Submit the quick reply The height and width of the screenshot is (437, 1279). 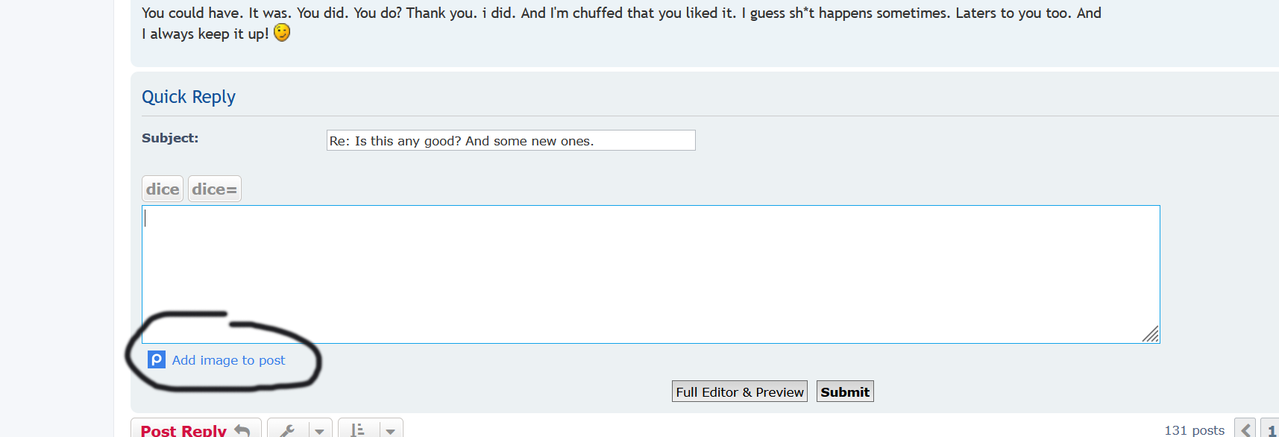(845, 392)
